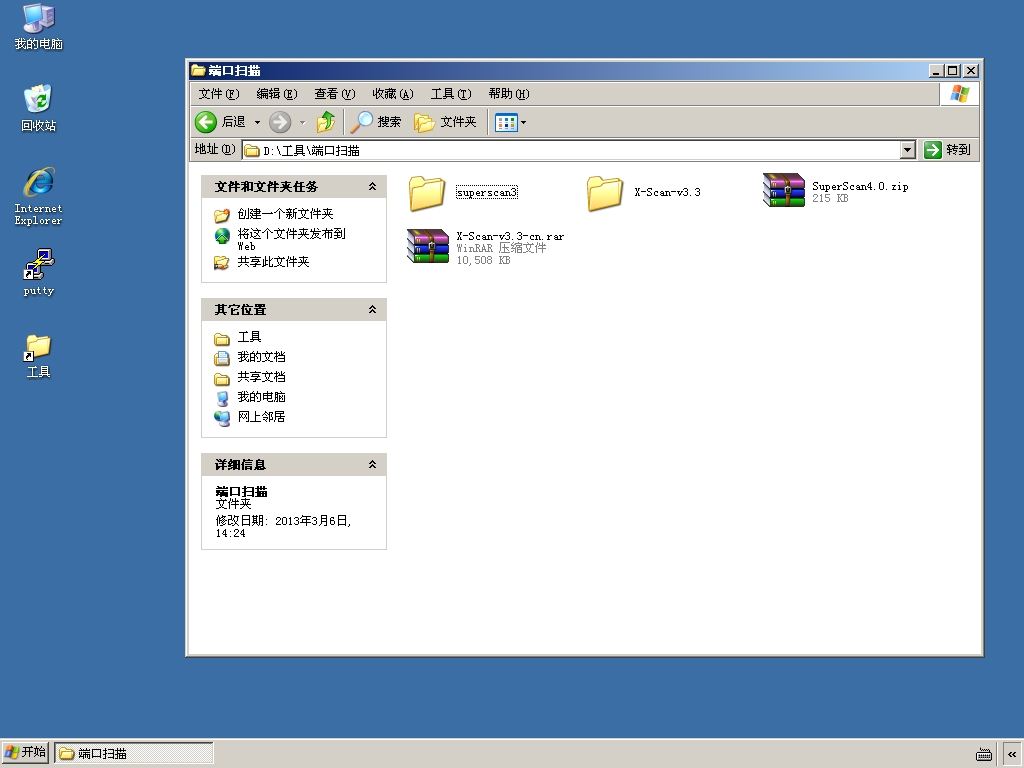Open 工具 under other places
Viewport: 1024px width, 768px height.
coord(249,337)
